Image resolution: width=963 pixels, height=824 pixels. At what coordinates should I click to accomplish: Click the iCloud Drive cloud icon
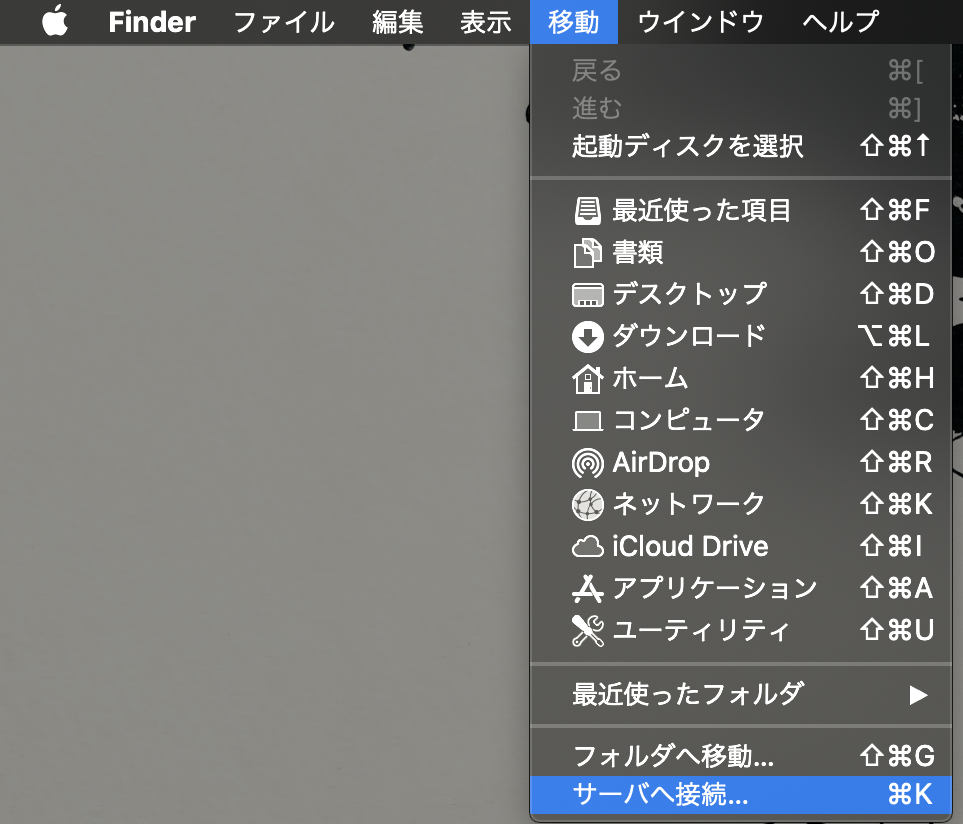click(x=588, y=546)
